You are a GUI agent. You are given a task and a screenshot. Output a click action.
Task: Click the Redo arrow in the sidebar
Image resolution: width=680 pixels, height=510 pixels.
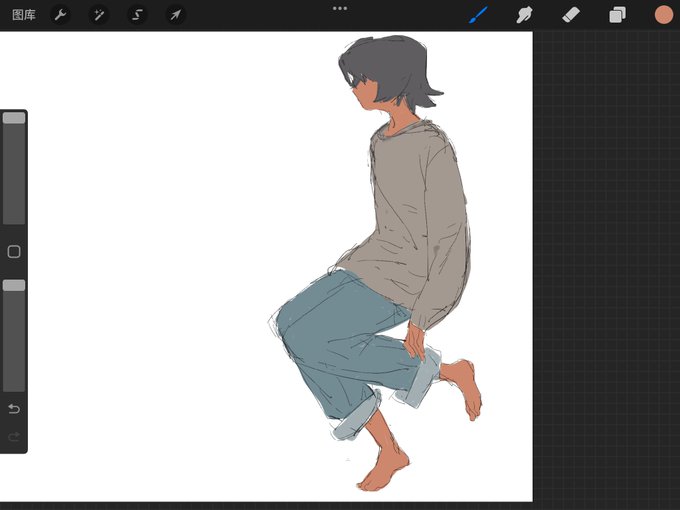(x=14, y=436)
